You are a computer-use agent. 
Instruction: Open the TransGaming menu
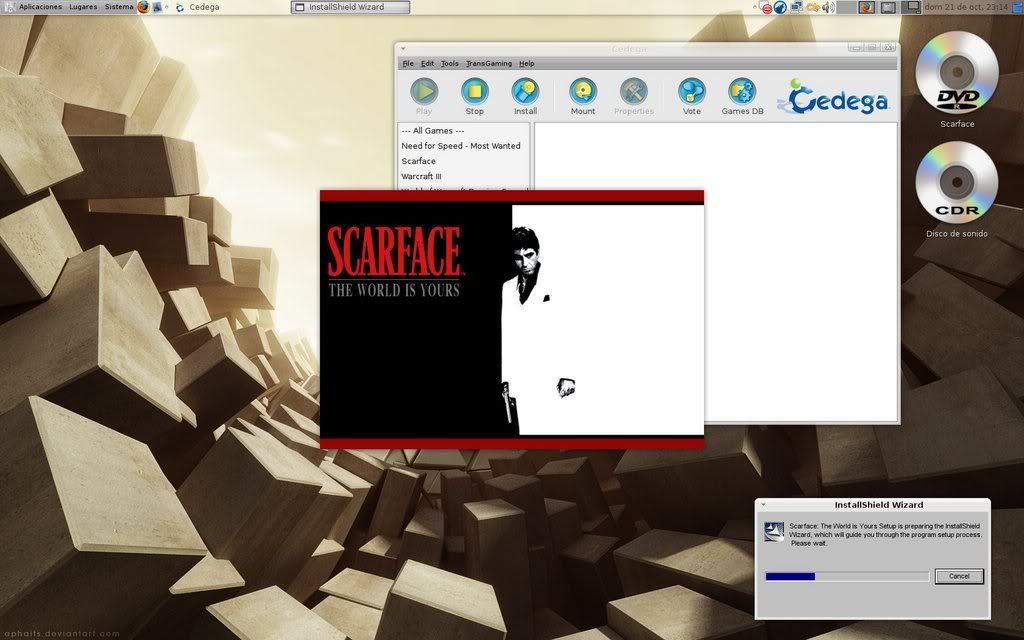tap(489, 63)
